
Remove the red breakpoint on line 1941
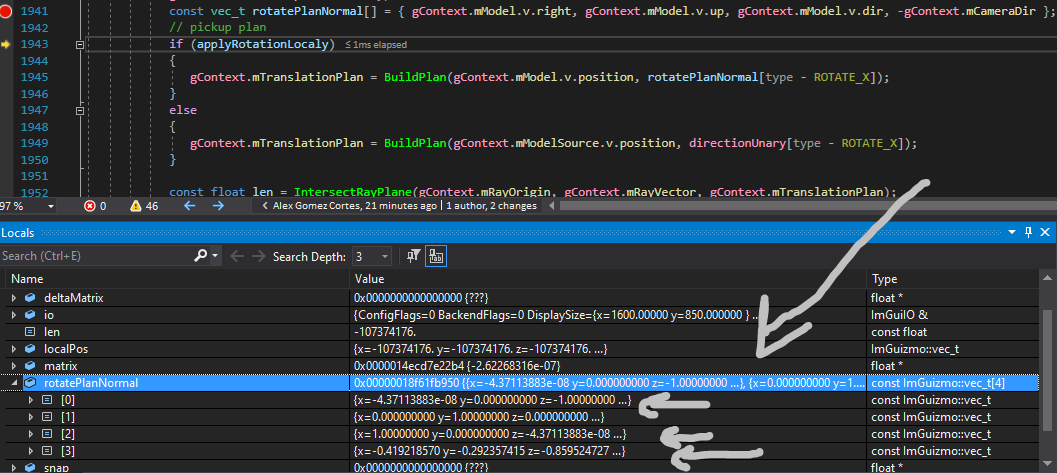[6, 12]
